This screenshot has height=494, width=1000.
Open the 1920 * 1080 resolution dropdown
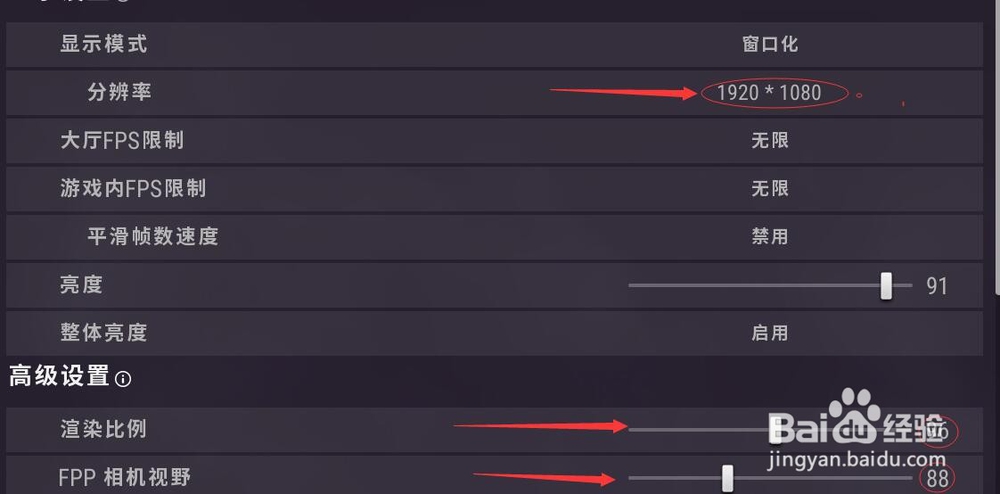click(x=769, y=93)
